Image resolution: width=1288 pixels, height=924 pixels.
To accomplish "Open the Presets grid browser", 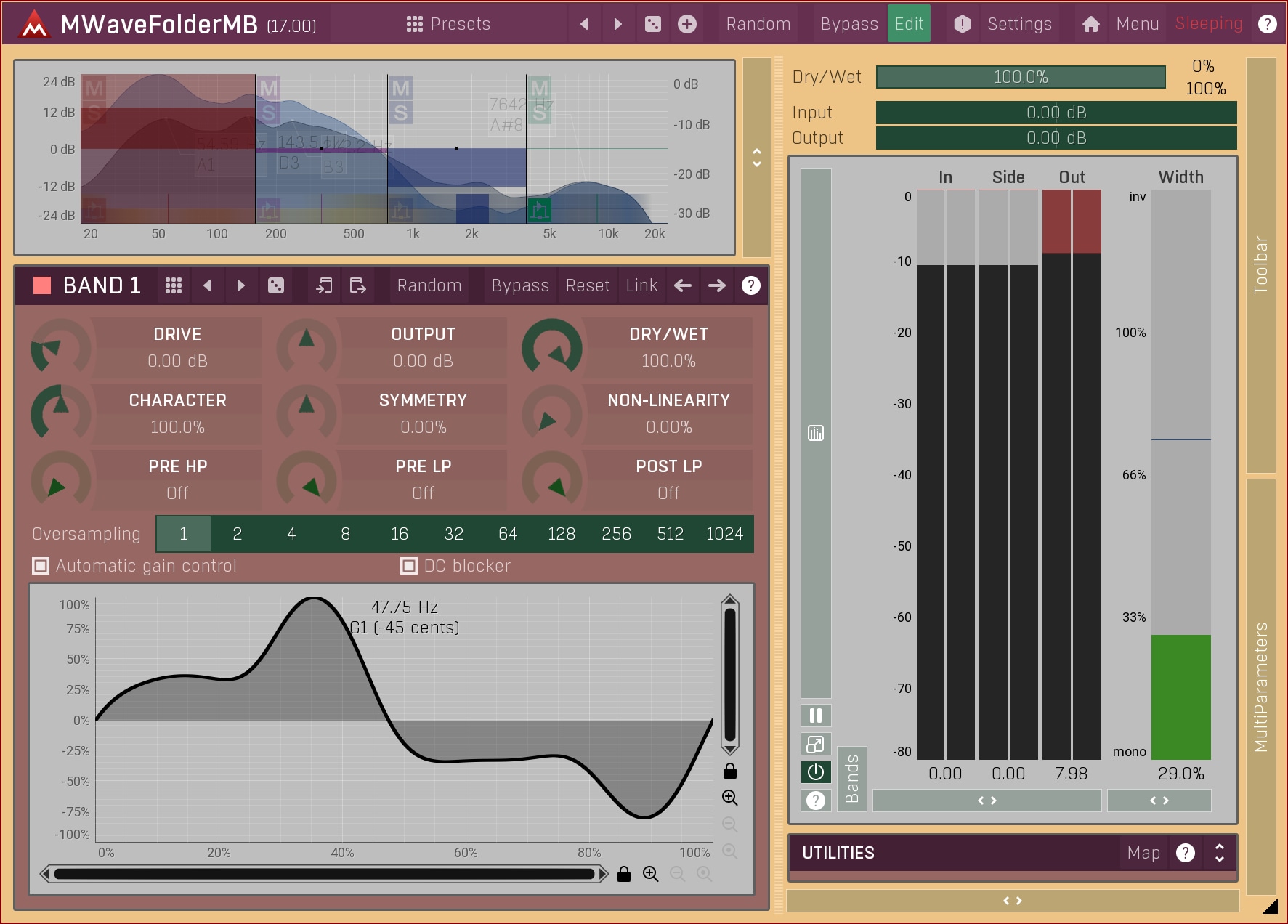I will 447,24.
